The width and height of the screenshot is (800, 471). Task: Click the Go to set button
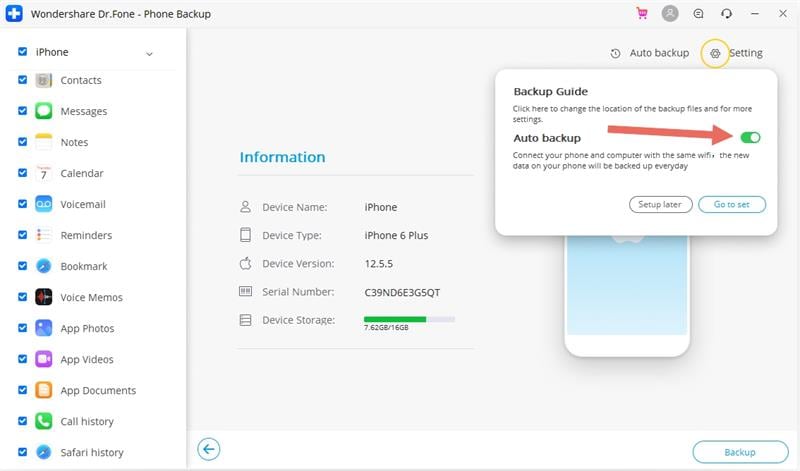tap(732, 204)
